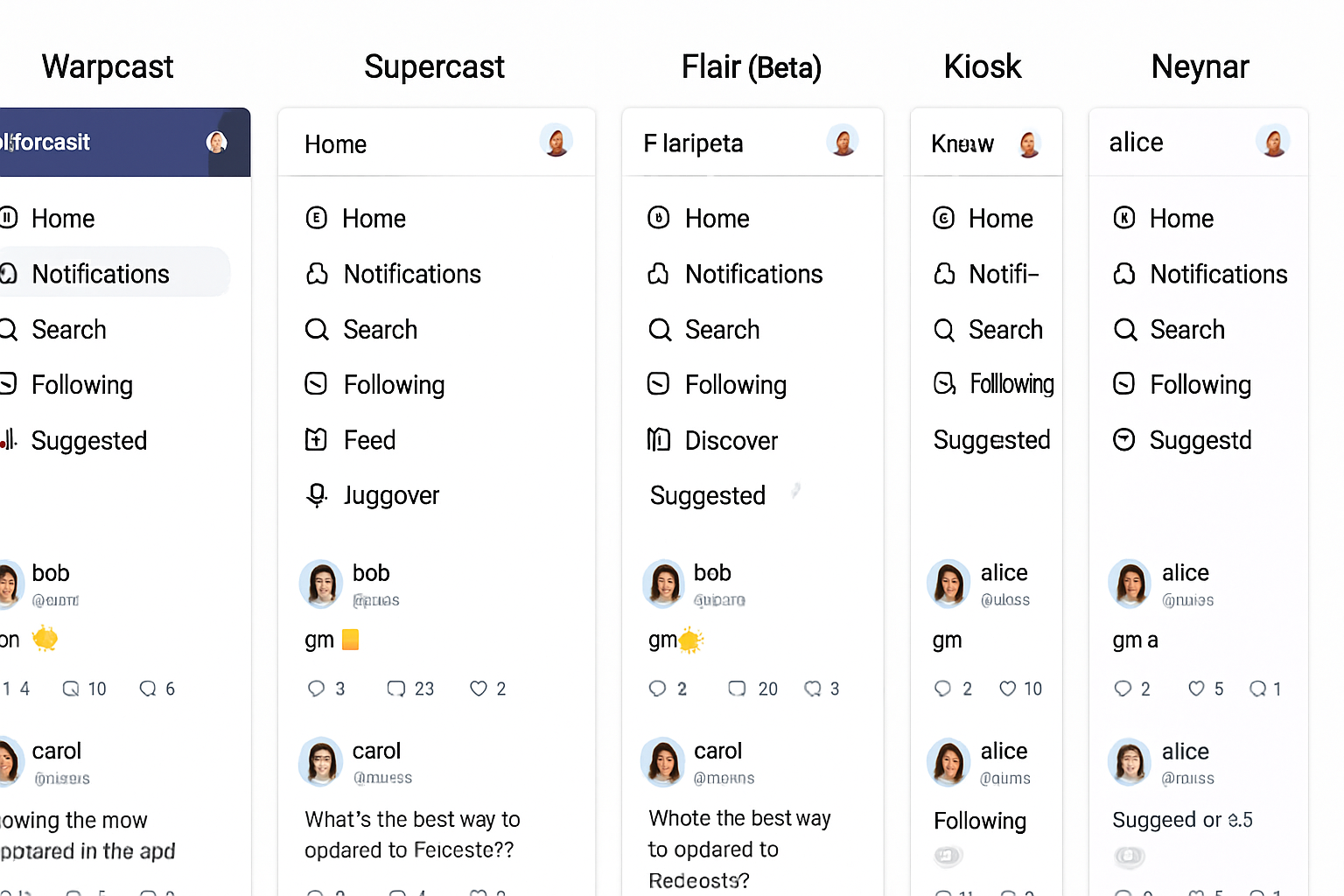Click the Supercast Juggover microphone icon
Viewport: 1344px width, 896px height.
(x=317, y=495)
